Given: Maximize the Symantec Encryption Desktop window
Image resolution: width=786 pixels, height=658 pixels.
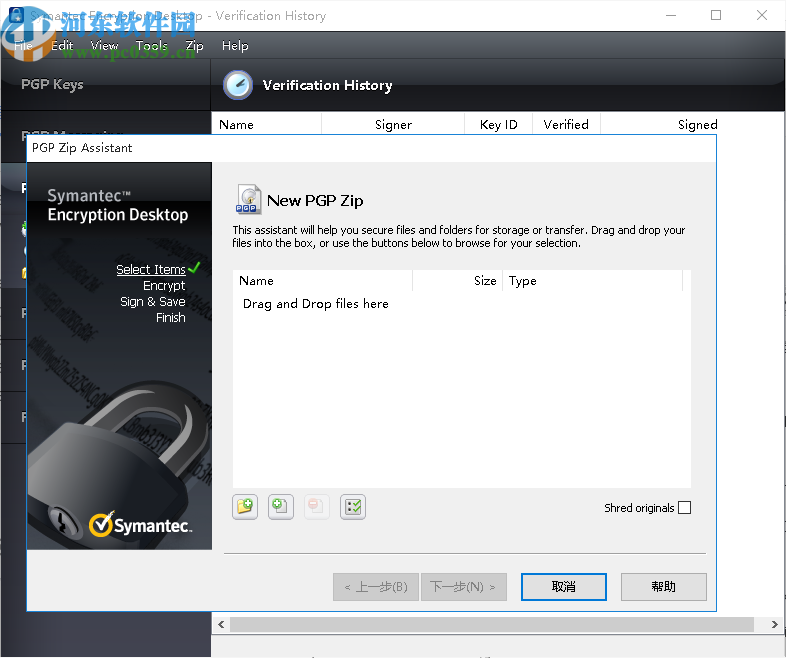Looking at the screenshot, I should 716,16.
